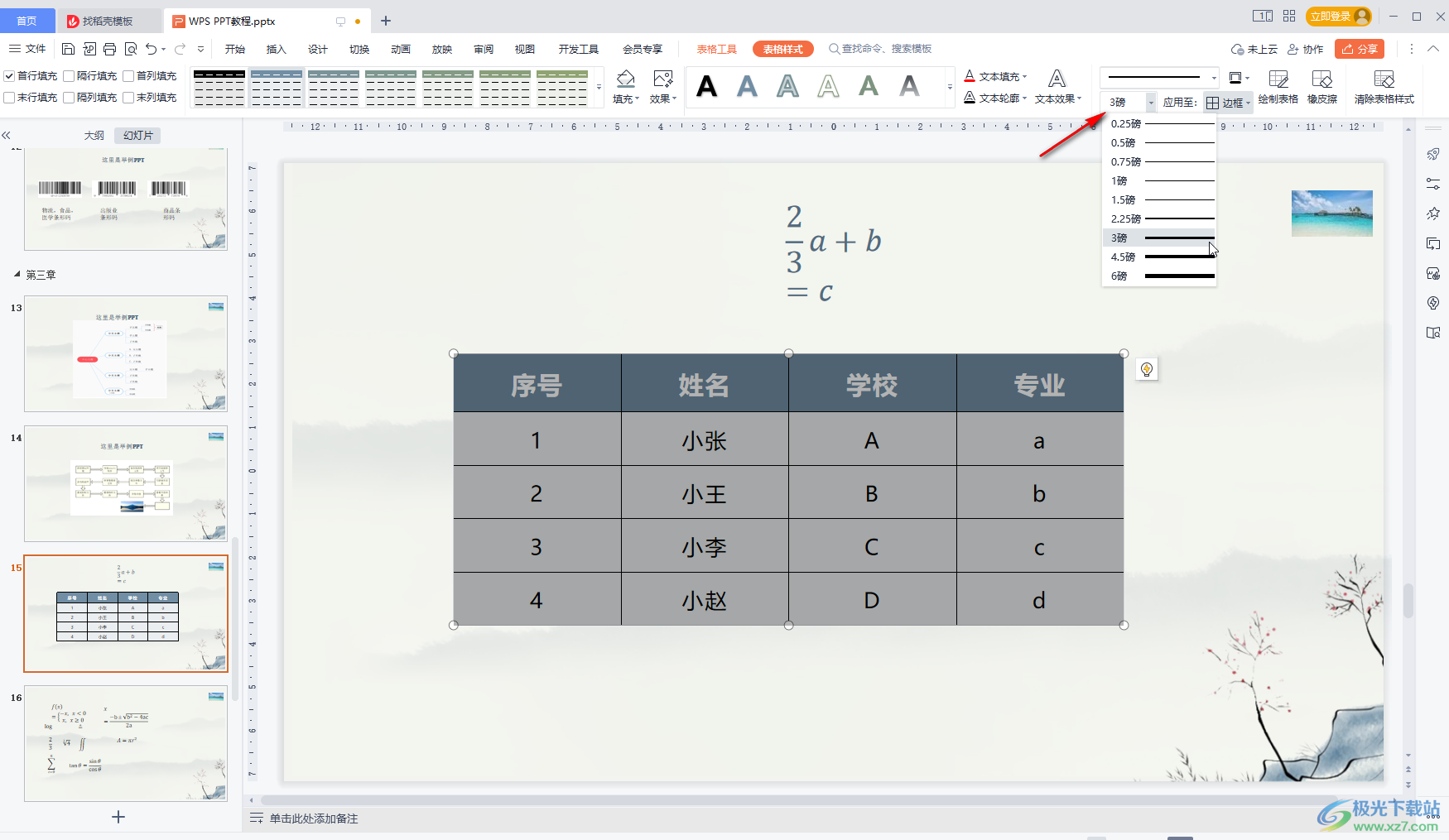Open a new tab with plus icon
This screenshot has height=840, width=1449.
(386, 21)
